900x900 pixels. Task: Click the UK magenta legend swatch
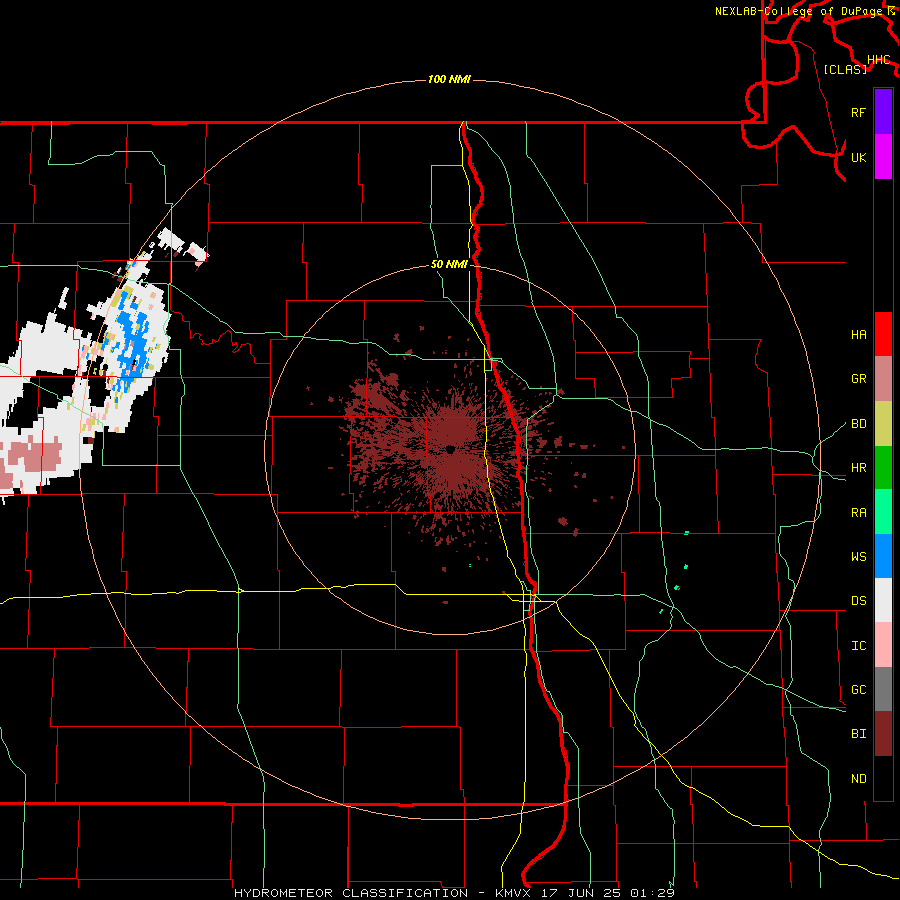883,157
